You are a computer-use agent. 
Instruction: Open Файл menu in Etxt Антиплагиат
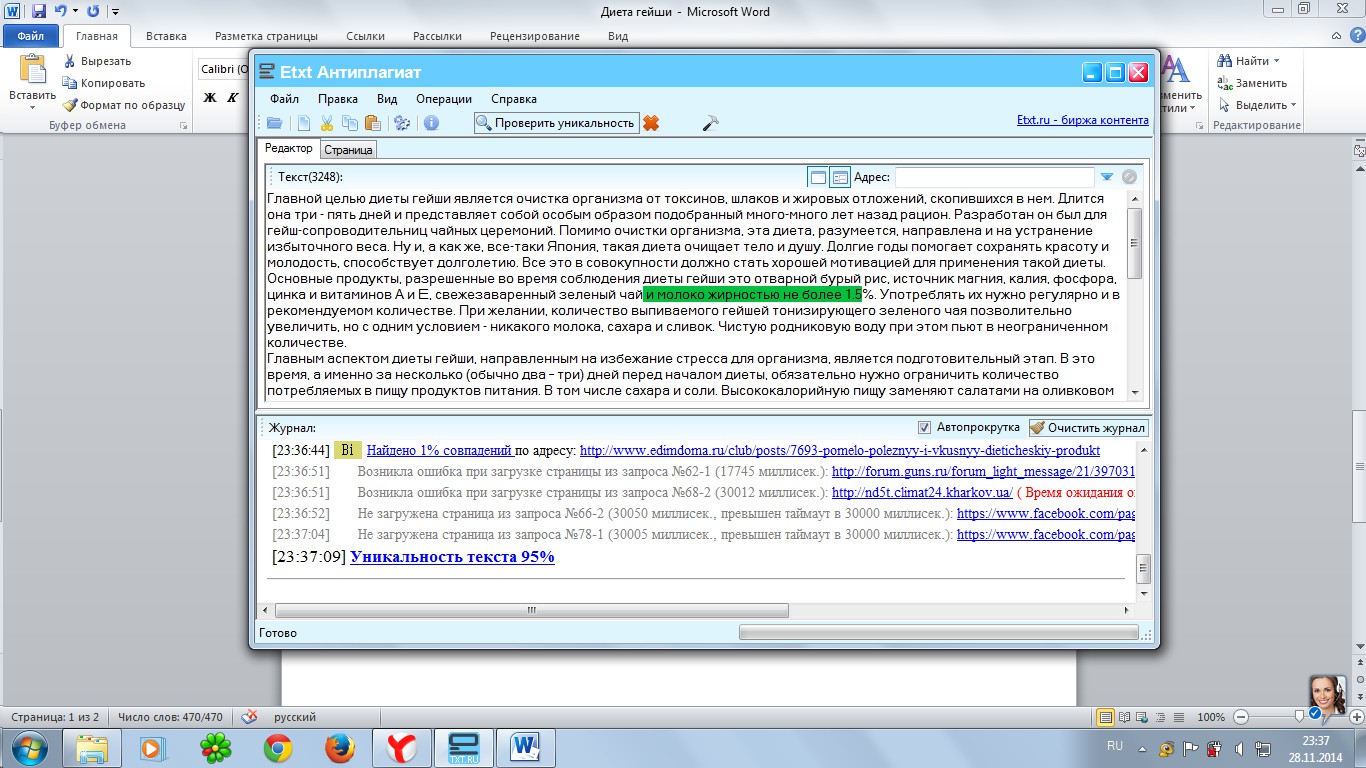click(284, 99)
